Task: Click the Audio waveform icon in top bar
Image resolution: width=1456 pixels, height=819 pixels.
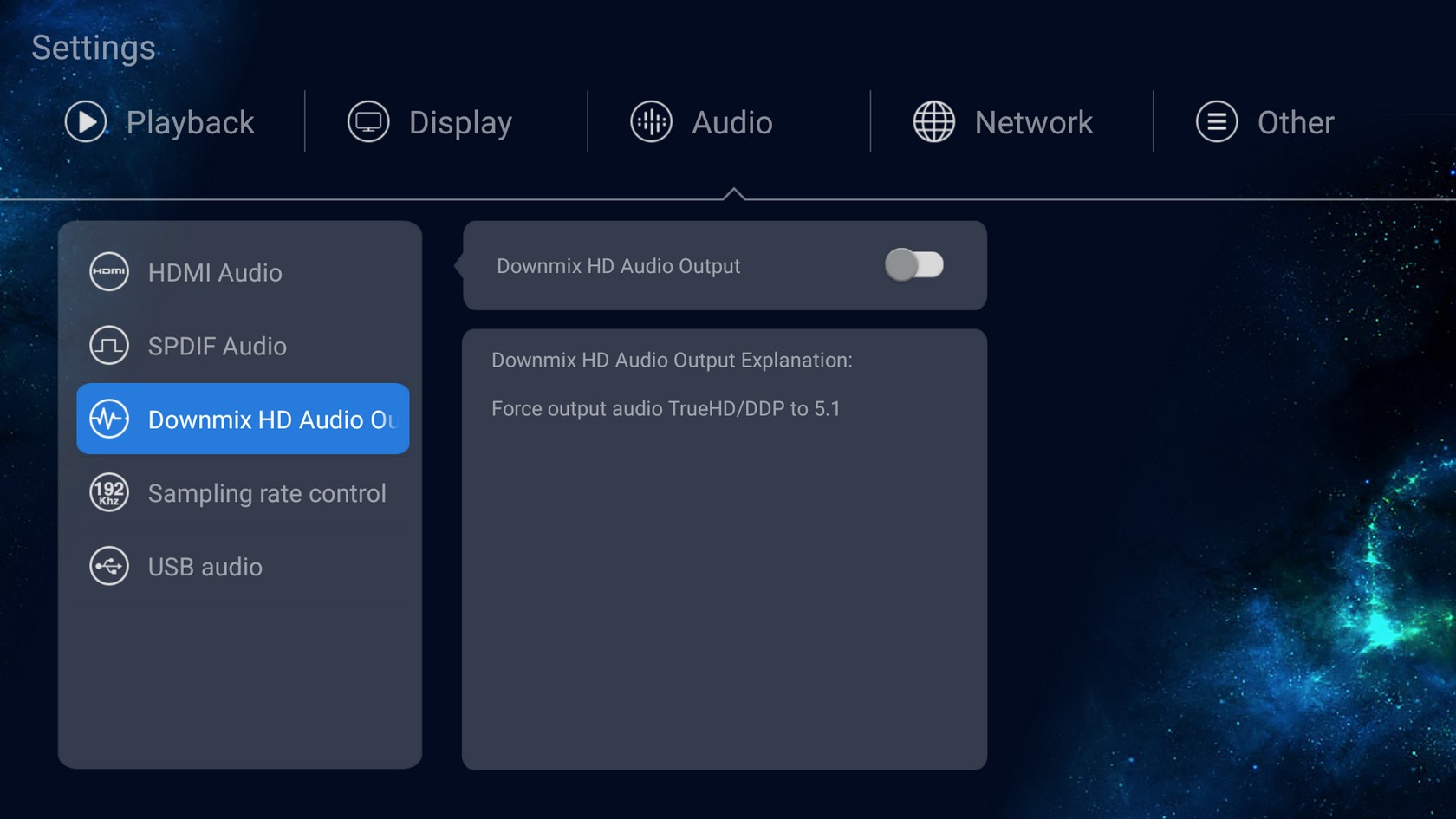Action: tap(651, 122)
